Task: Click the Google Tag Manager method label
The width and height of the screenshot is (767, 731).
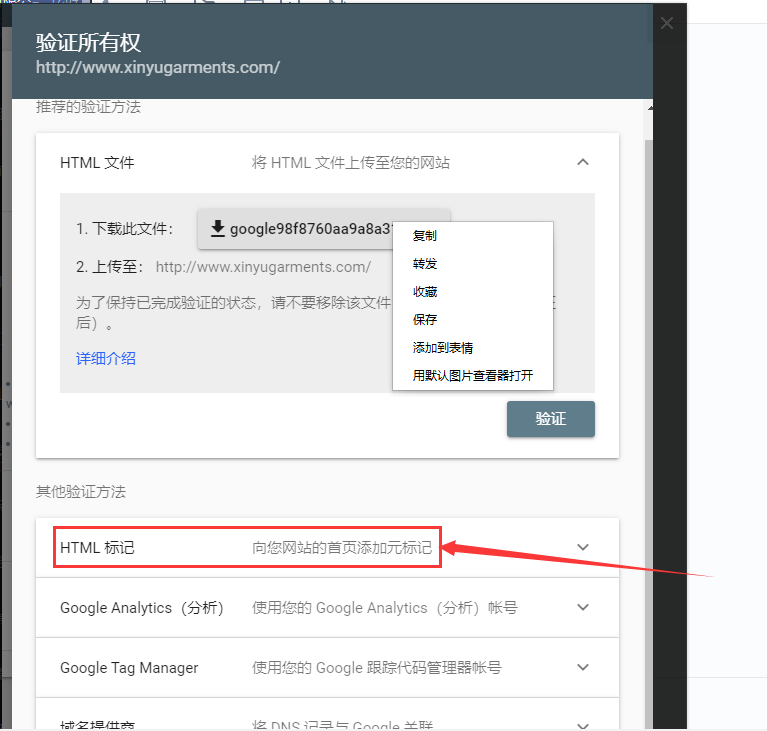Action: click(129, 667)
